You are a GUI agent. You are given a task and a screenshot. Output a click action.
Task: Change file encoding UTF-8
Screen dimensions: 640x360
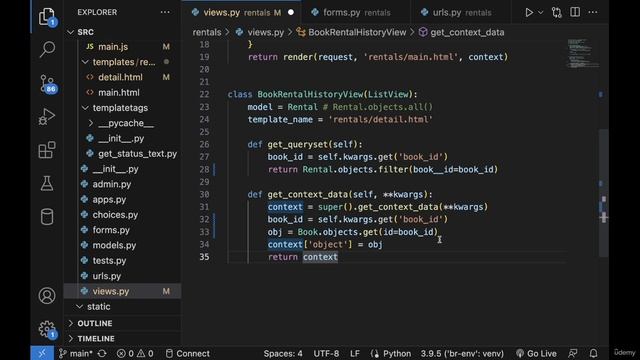coord(326,353)
